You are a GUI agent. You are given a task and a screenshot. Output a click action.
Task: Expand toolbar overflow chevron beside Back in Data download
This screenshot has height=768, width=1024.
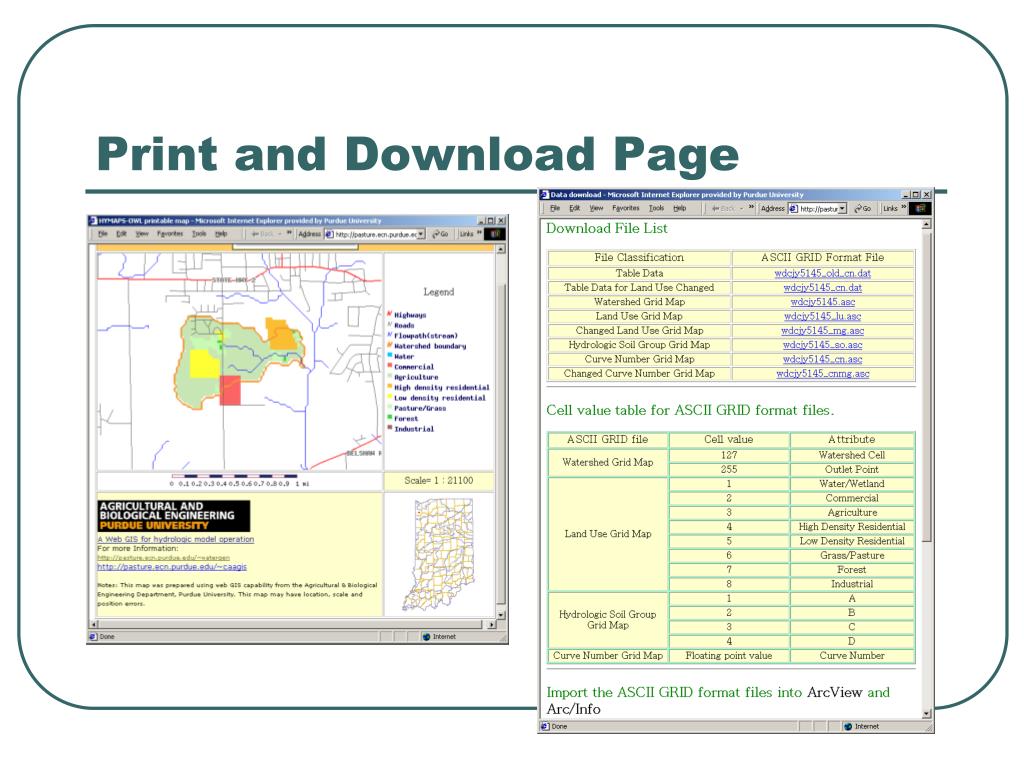751,208
